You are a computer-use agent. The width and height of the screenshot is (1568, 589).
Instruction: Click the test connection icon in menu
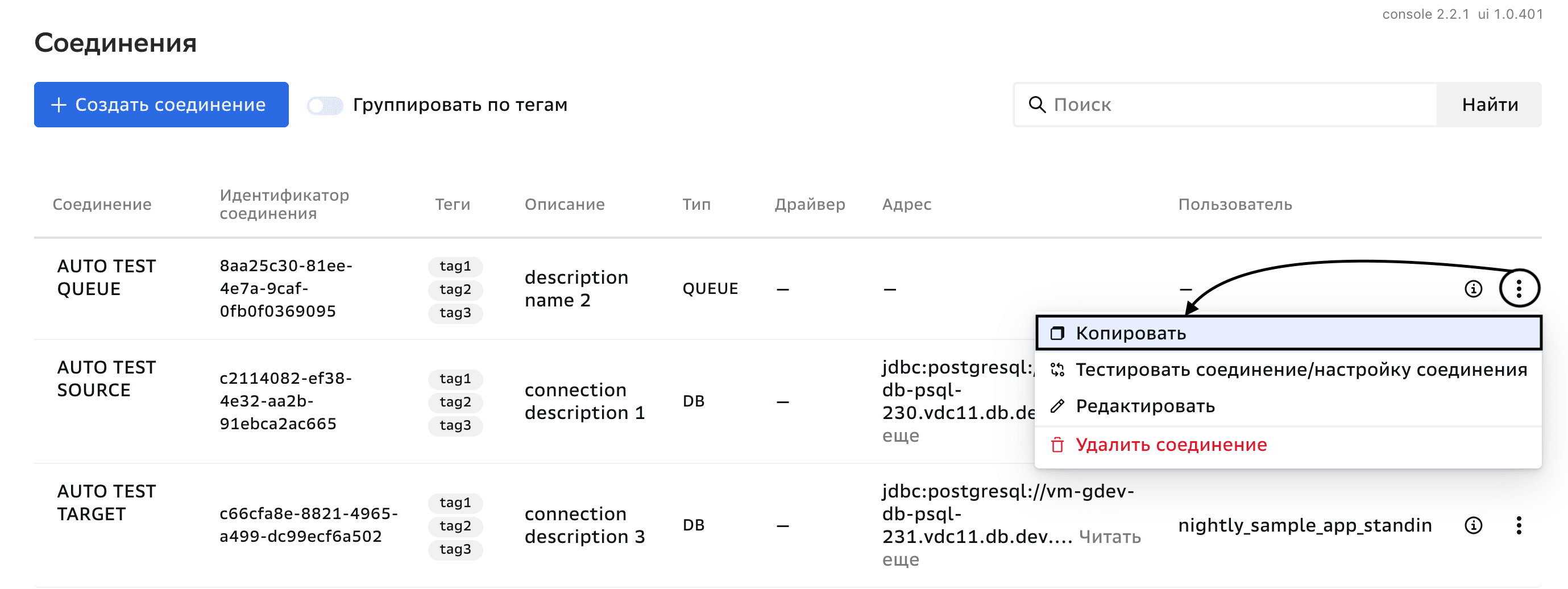pyautogui.click(x=1057, y=370)
